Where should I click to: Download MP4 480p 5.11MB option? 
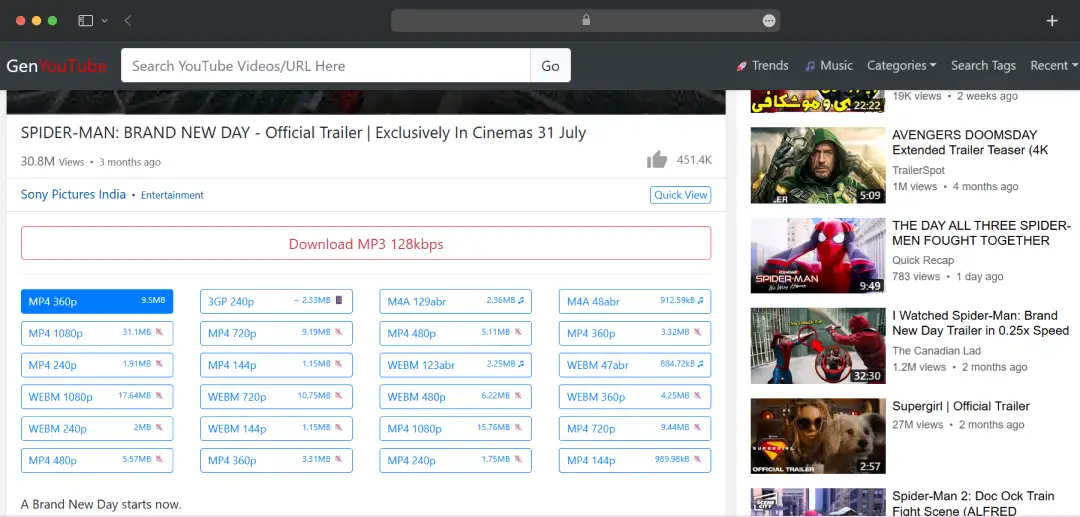(455, 333)
